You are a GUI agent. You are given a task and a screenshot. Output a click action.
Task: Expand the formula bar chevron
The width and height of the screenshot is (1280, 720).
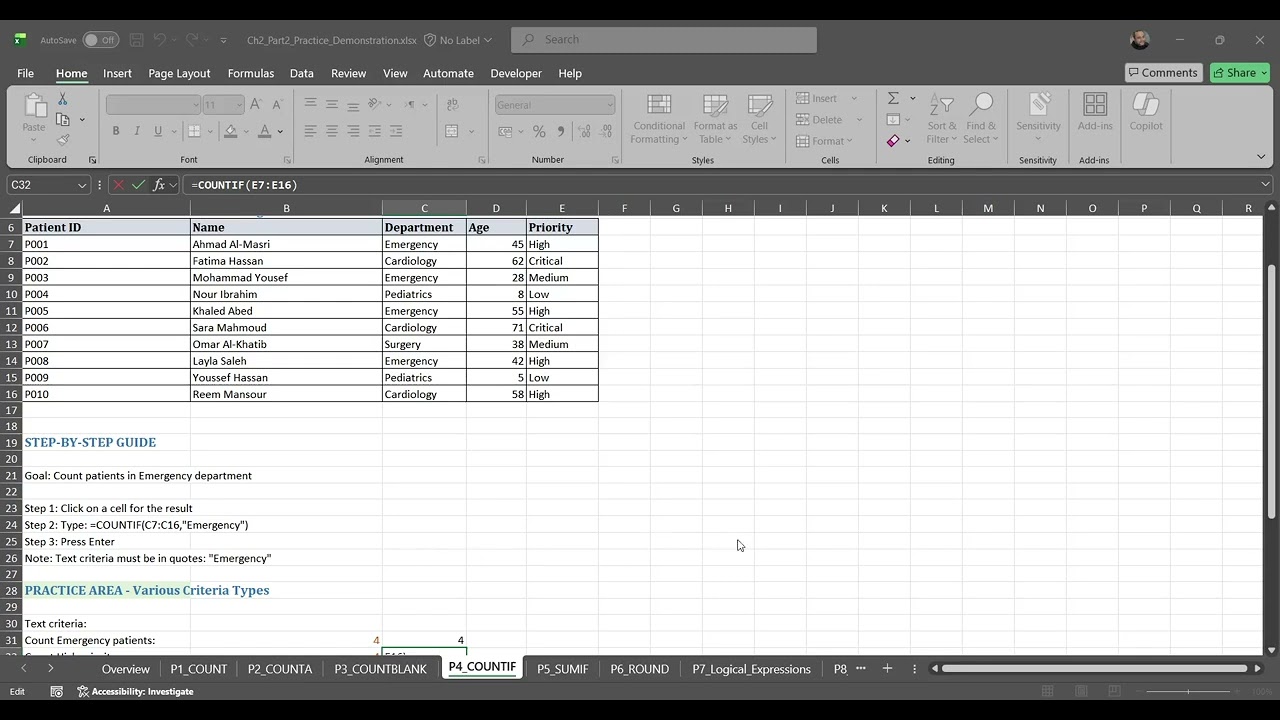coord(1265,185)
